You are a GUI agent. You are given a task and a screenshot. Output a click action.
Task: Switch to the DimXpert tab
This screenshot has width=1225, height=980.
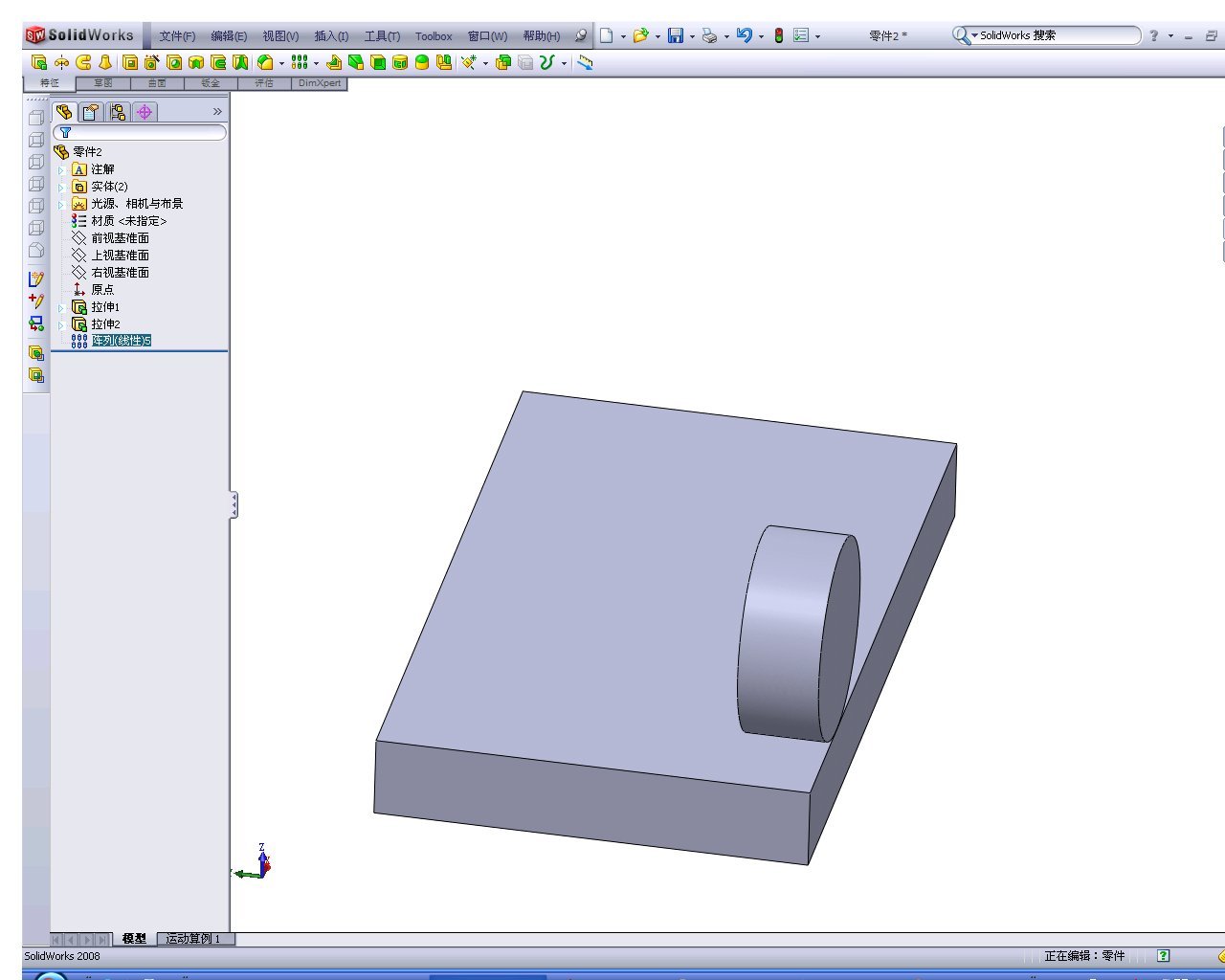319,83
